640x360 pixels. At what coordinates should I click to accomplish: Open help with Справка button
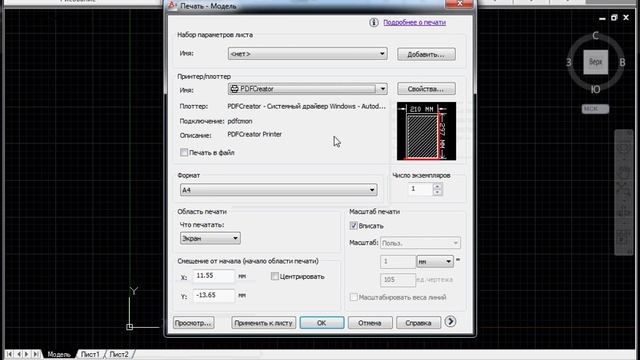tap(418, 322)
